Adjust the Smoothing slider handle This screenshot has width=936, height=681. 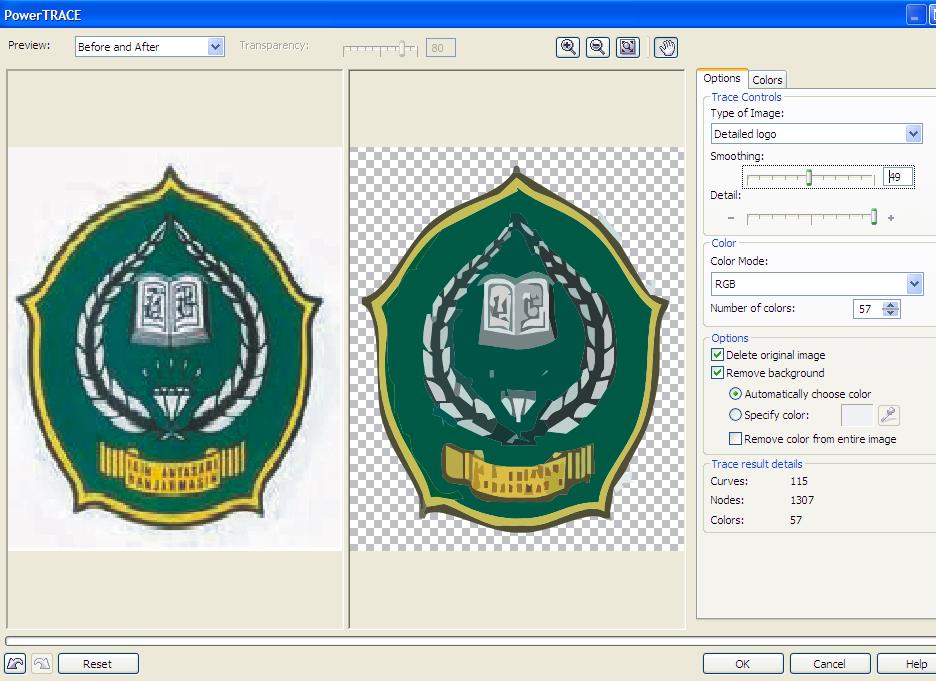[809, 178]
